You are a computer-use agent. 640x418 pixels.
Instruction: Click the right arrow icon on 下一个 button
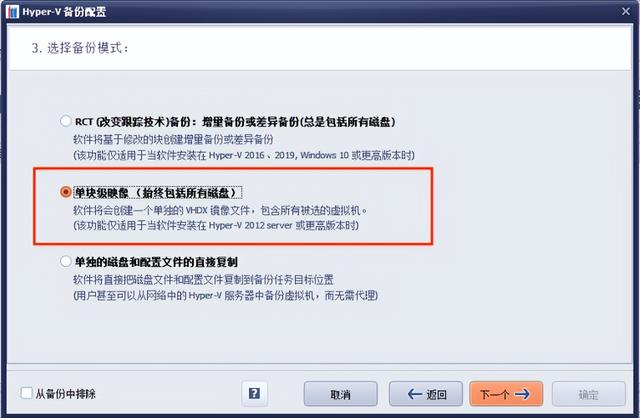point(522,394)
